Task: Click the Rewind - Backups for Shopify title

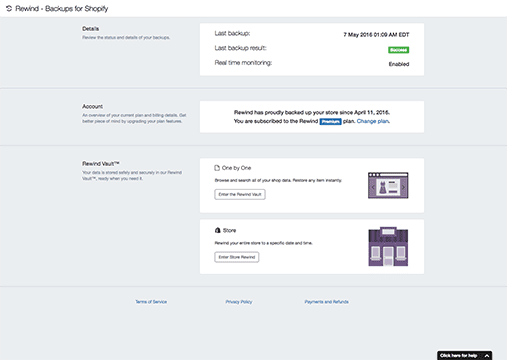Action: (62, 8)
